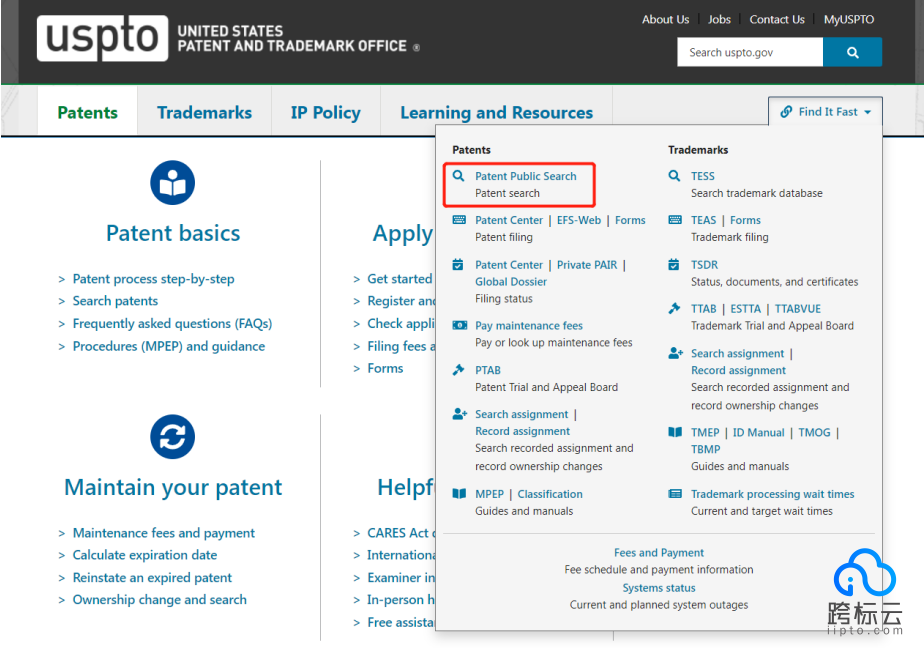The image size is (924, 648).
Task: Open Reinstate an expired patent link
Action: tap(152, 578)
